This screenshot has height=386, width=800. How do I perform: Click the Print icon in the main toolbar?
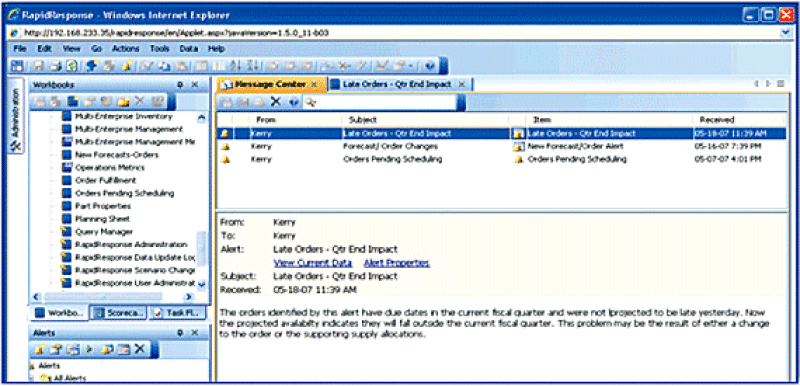[x=56, y=66]
